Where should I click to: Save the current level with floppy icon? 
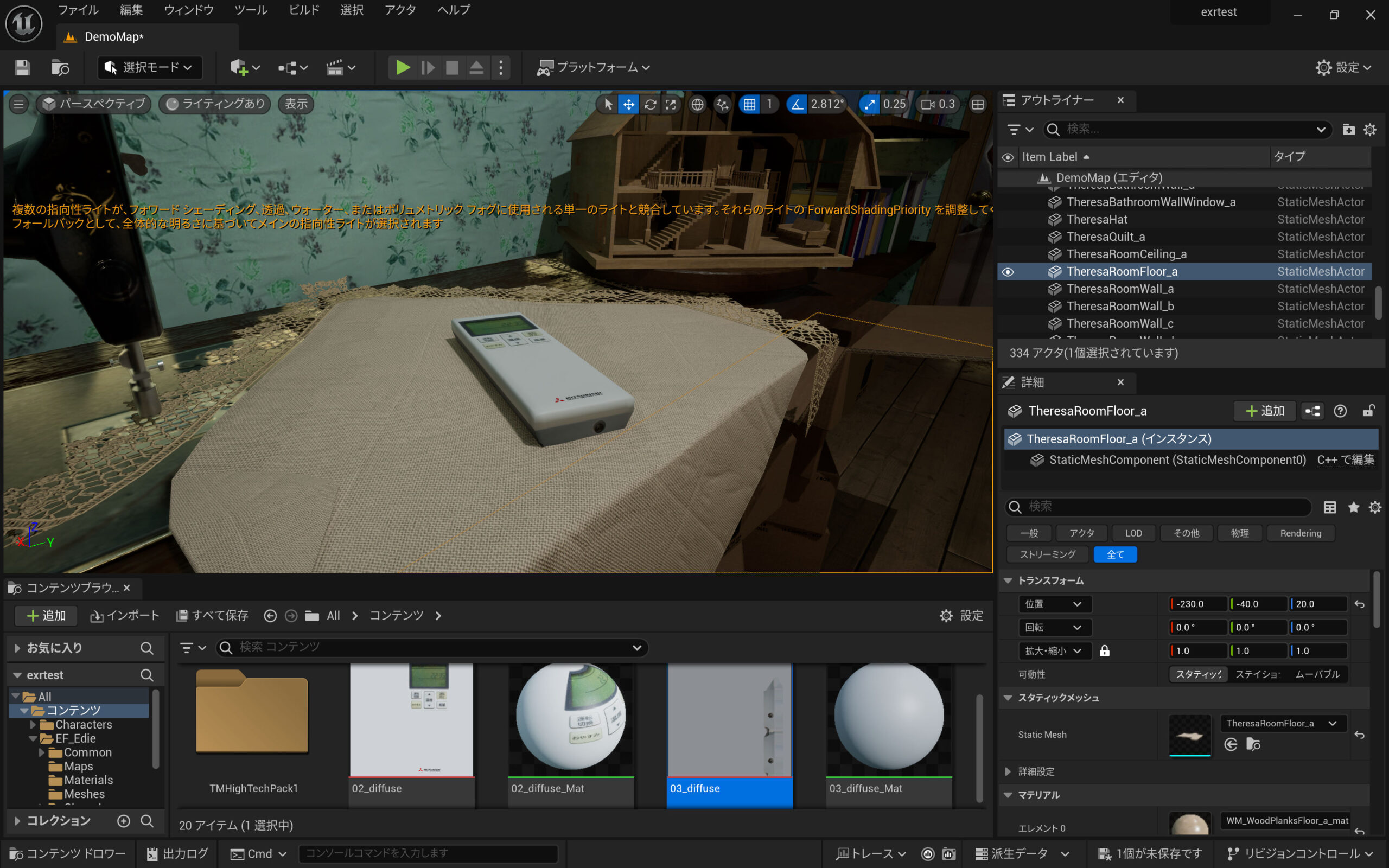pyautogui.click(x=22, y=68)
